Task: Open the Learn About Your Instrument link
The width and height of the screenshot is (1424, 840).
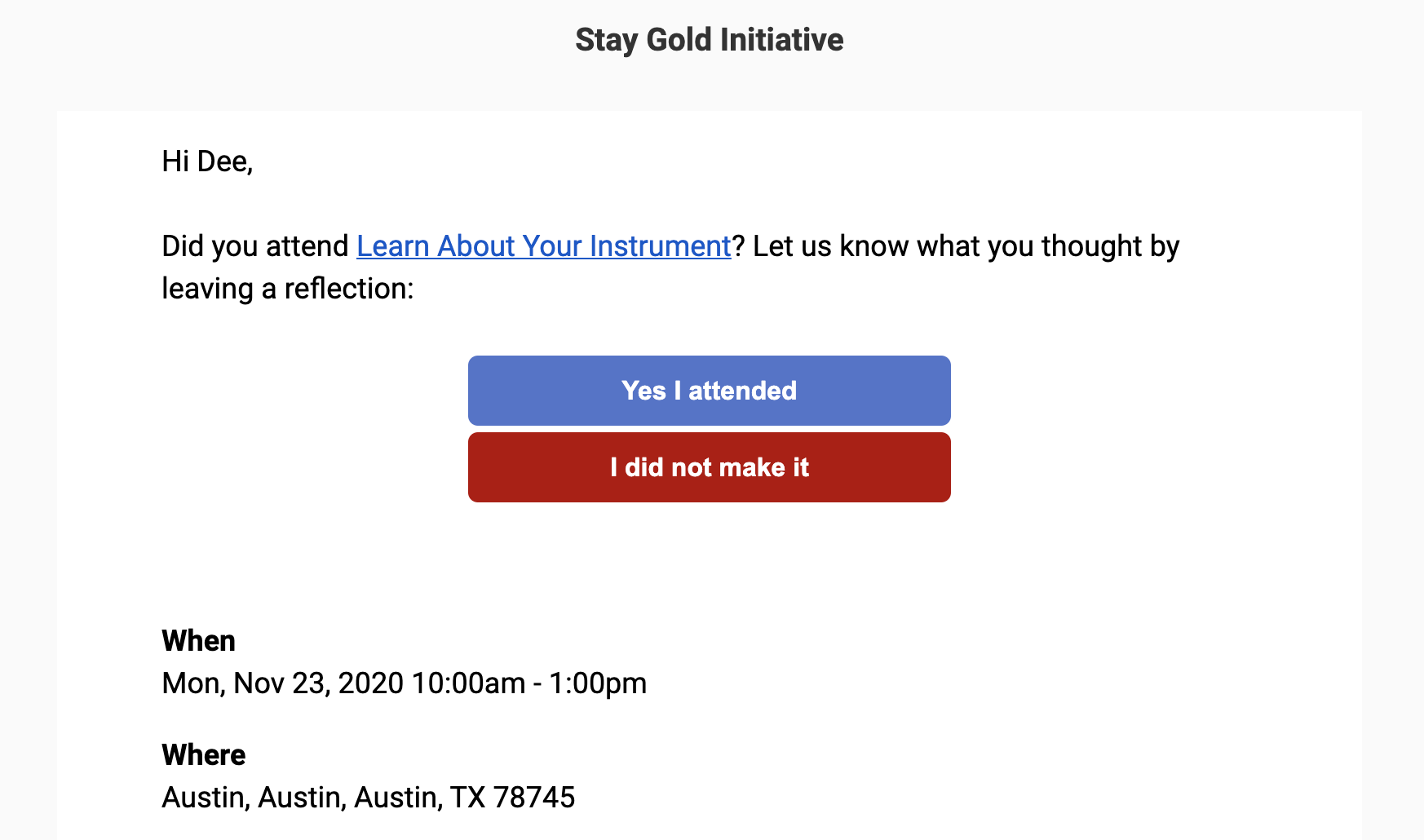Action: click(x=544, y=246)
